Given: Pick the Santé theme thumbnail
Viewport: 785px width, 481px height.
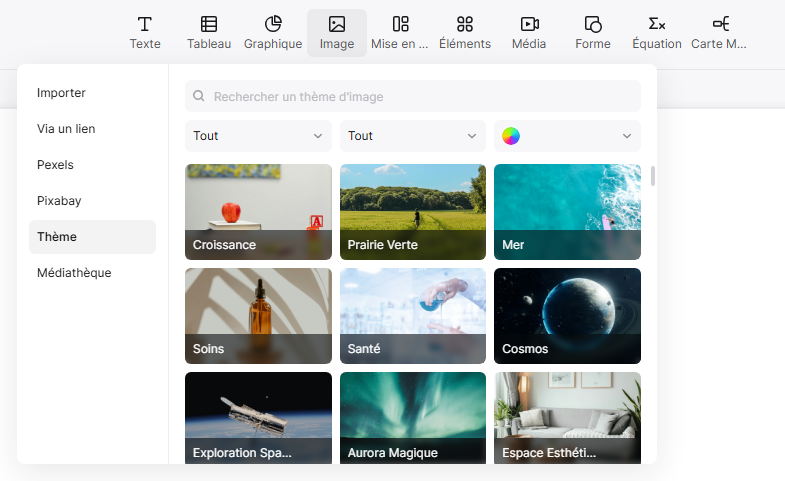Looking at the screenshot, I should pyautogui.click(x=413, y=316).
